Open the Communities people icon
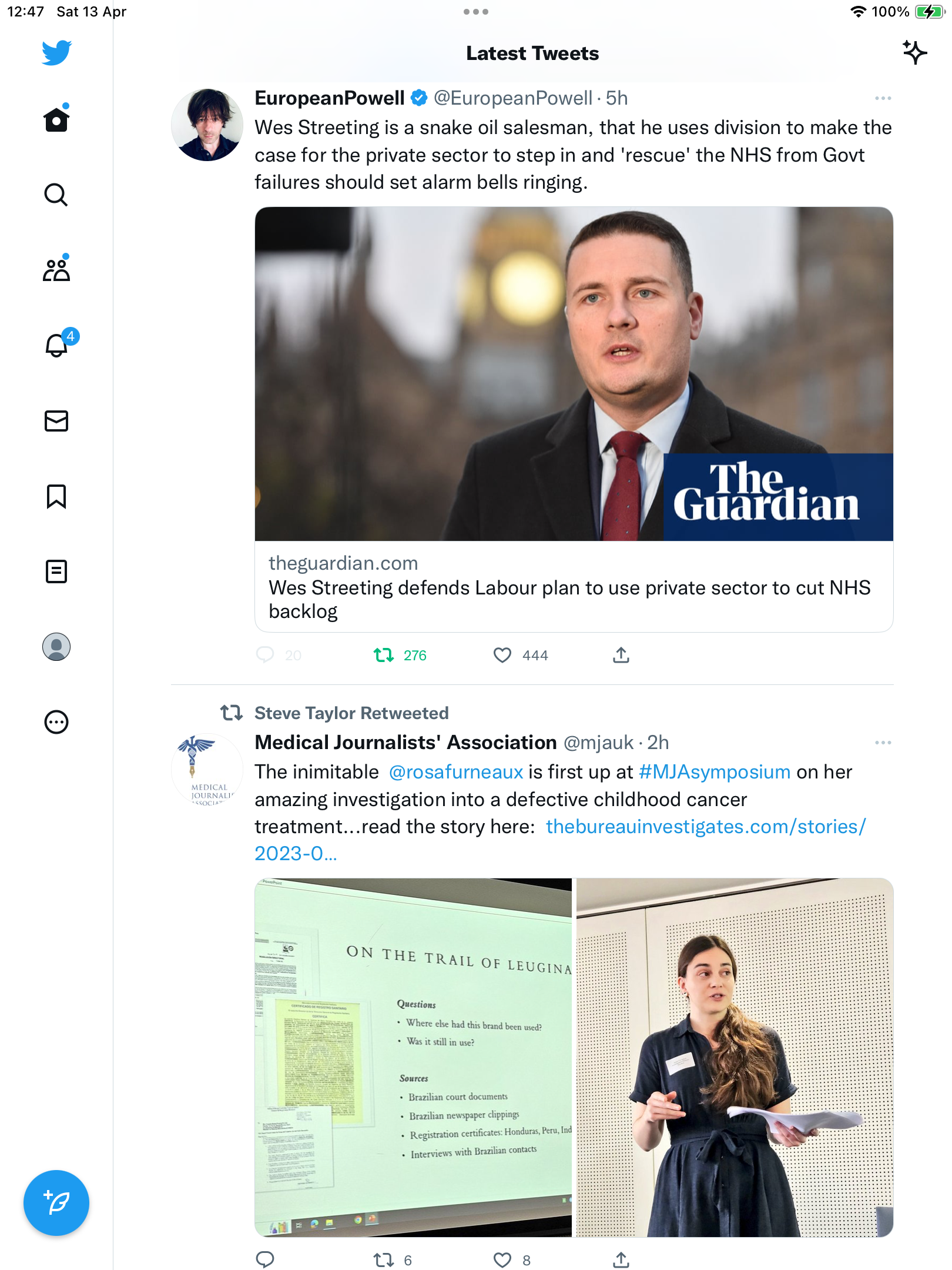This screenshot has width=952, height=1270. [56, 270]
